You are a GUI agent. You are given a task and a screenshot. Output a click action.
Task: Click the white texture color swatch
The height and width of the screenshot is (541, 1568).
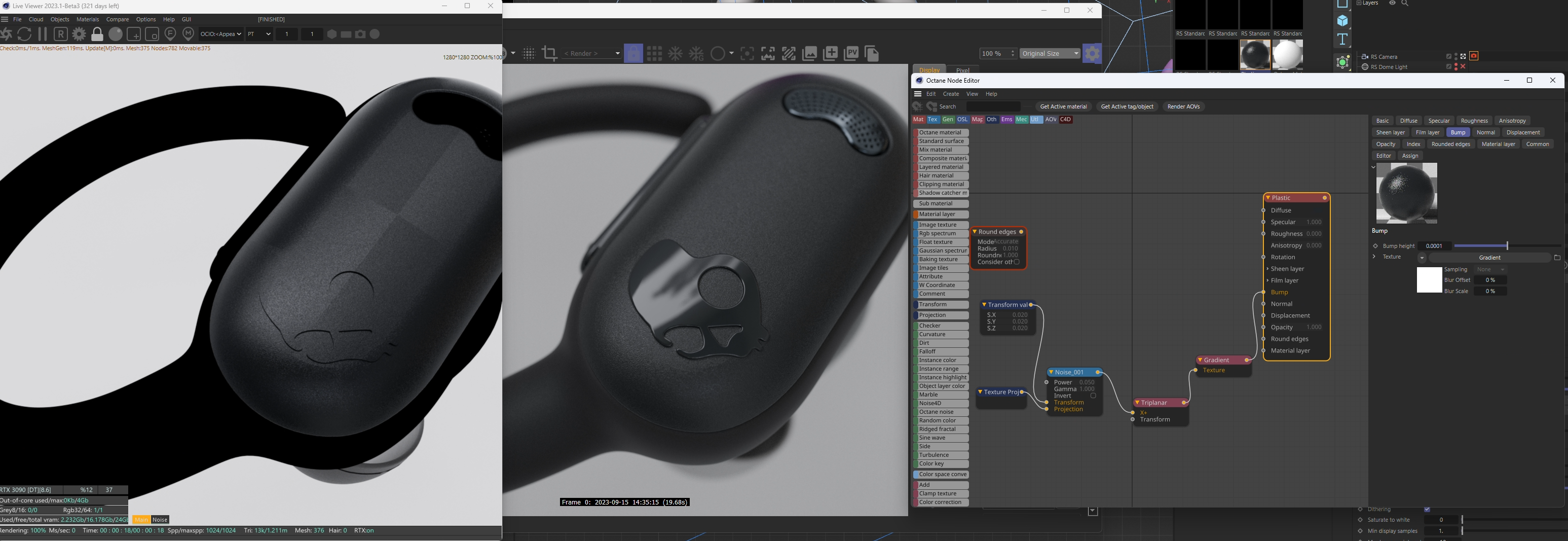point(1429,280)
